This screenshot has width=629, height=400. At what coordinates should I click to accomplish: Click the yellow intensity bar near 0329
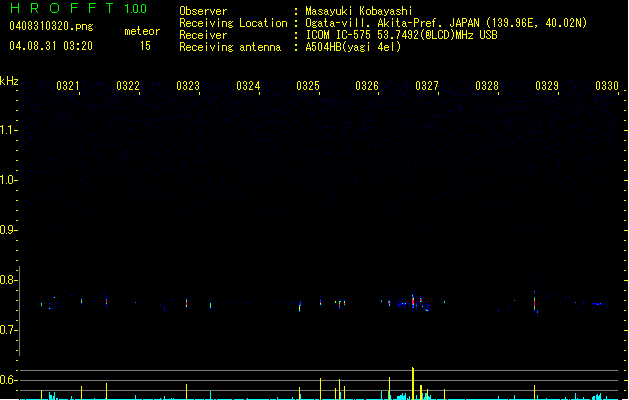pos(534,392)
